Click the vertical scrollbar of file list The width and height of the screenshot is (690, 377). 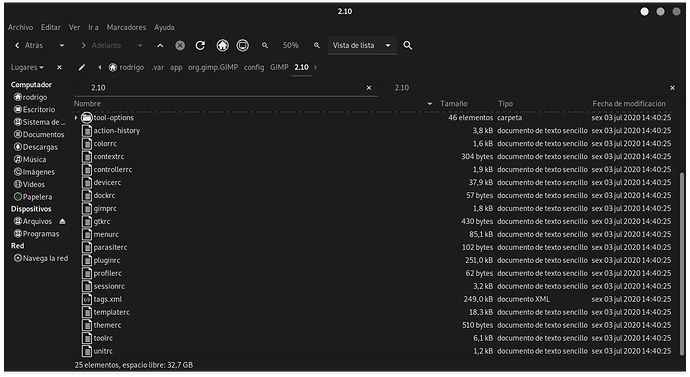pyautogui.click(x=682, y=264)
